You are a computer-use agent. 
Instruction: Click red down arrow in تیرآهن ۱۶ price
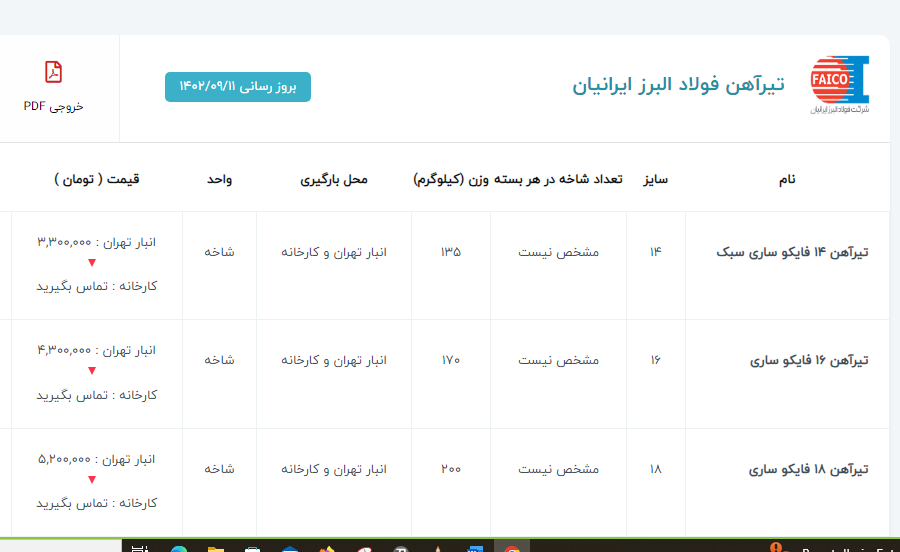[92, 372]
